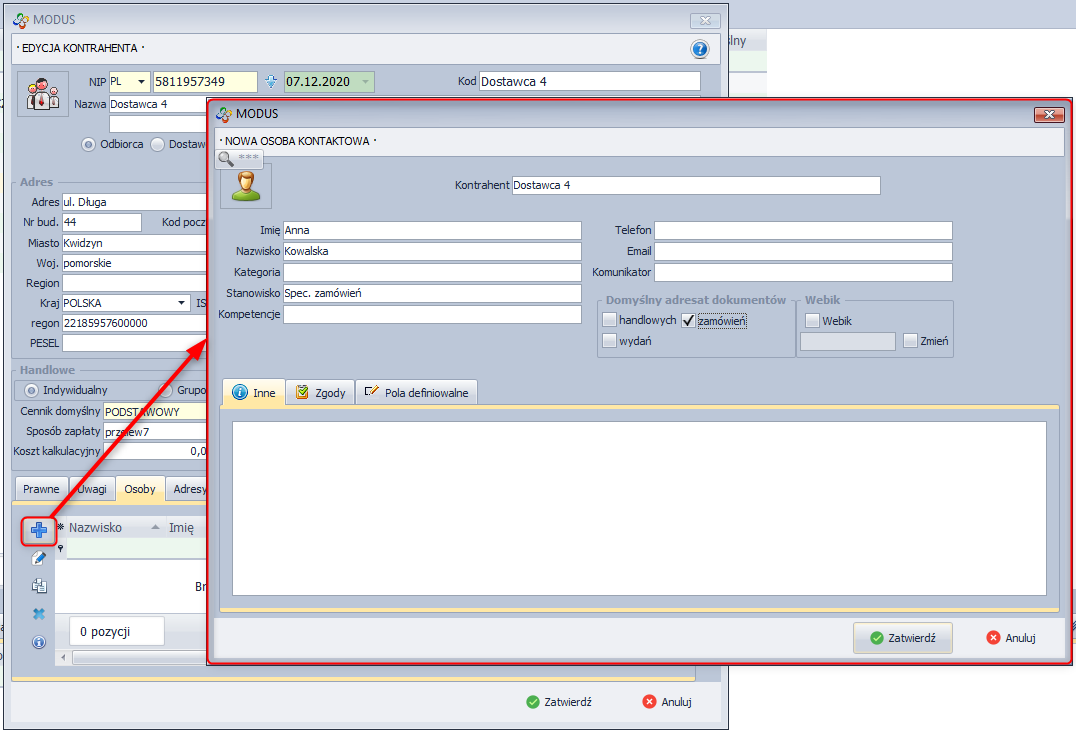The image size is (1076, 736).
Task: Click the copy person icon in sidebar
Action: click(39, 586)
